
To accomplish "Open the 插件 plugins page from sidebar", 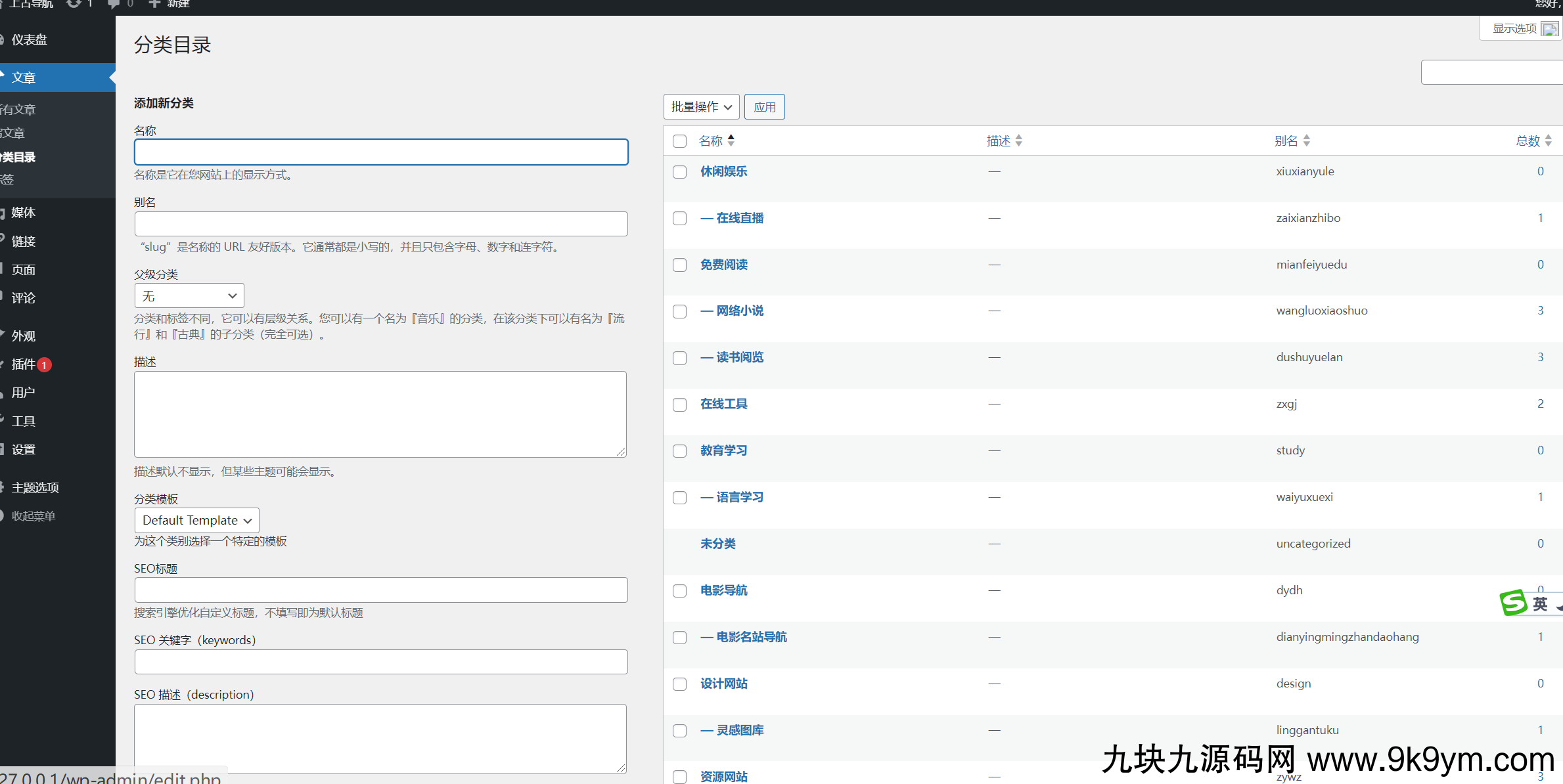I will (24, 364).
